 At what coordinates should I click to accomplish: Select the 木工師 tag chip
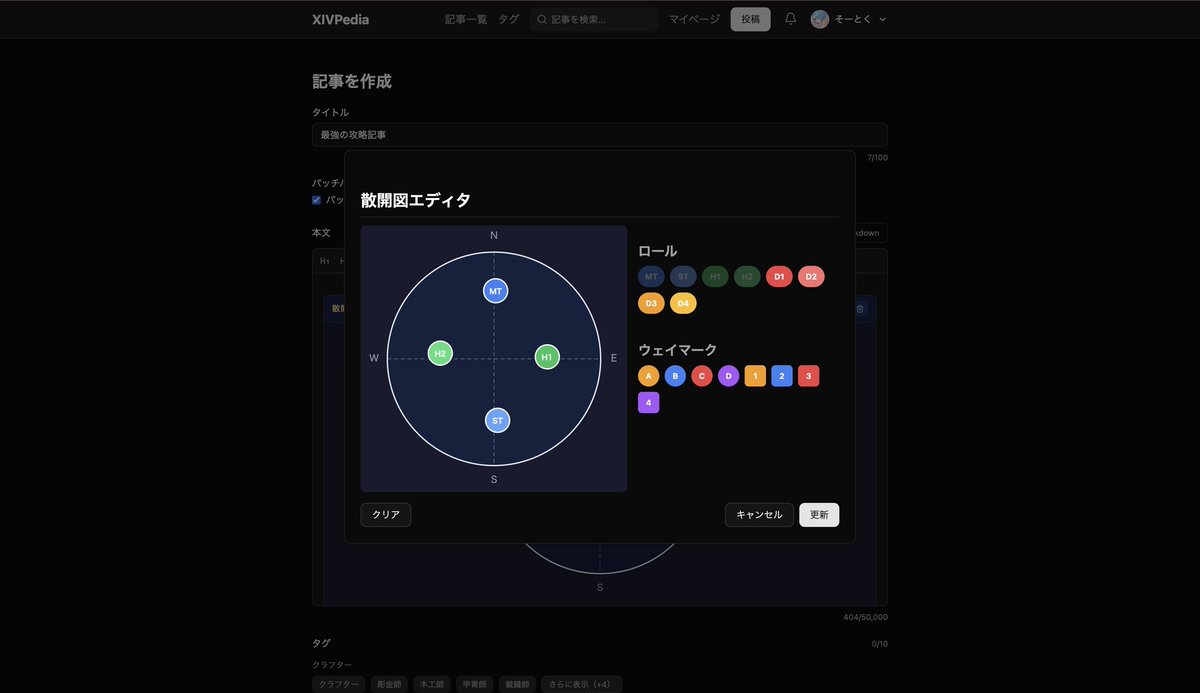pyautogui.click(x=432, y=684)
